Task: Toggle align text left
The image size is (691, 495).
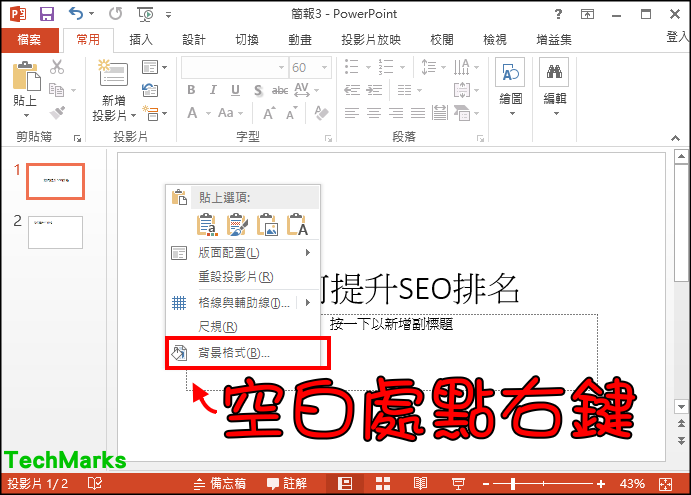Action: [352, 113]
